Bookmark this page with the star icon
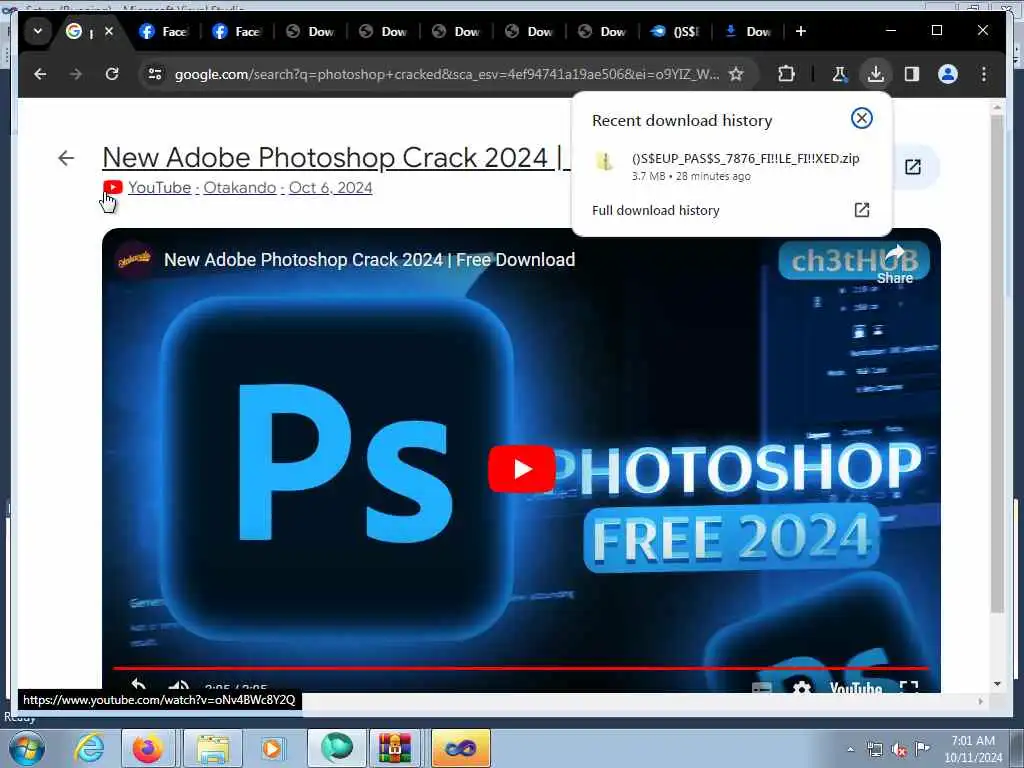Screen dimensions: 1024x768 point(736,74)
